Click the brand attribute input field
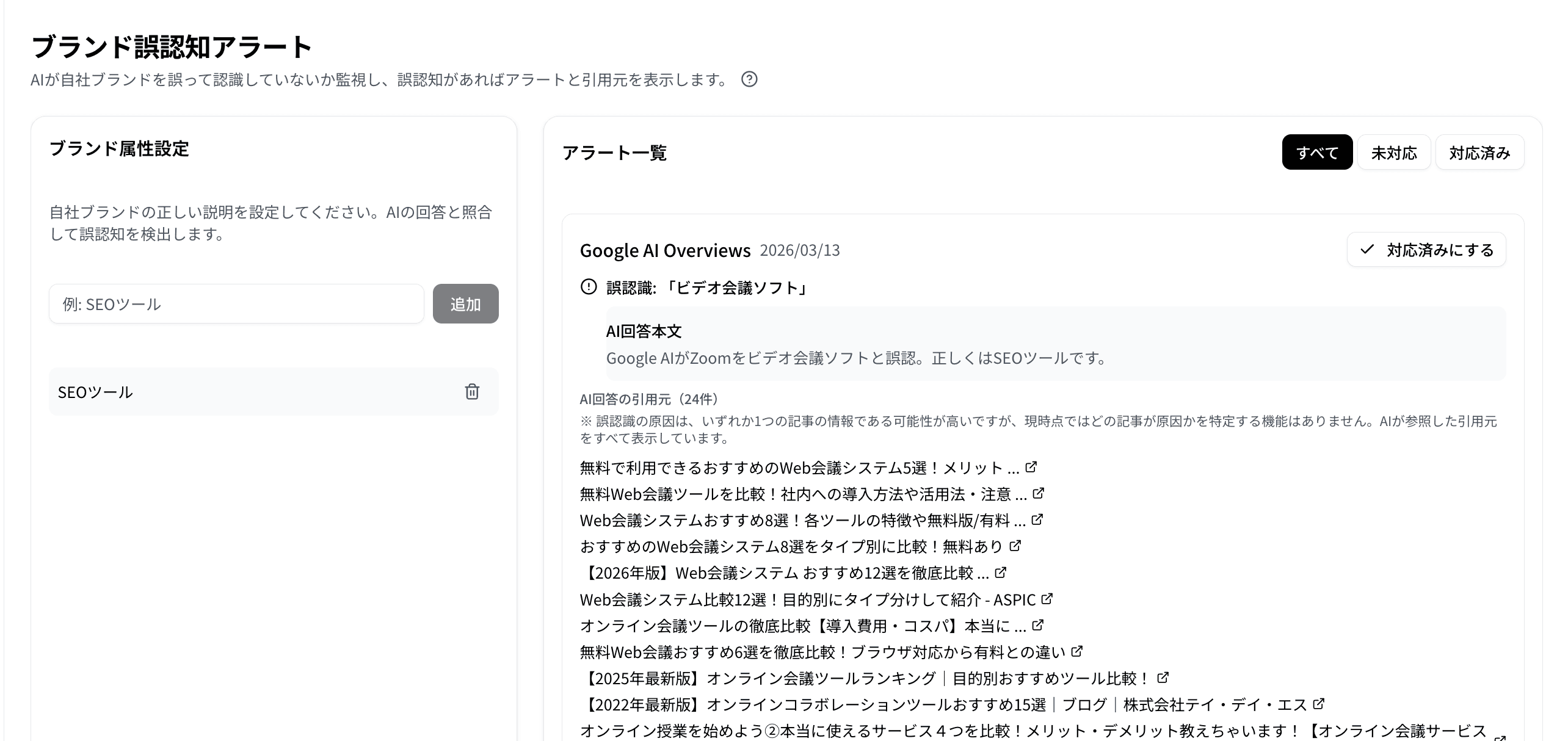Screen dimensions: 1568x741 click(237, 303)
